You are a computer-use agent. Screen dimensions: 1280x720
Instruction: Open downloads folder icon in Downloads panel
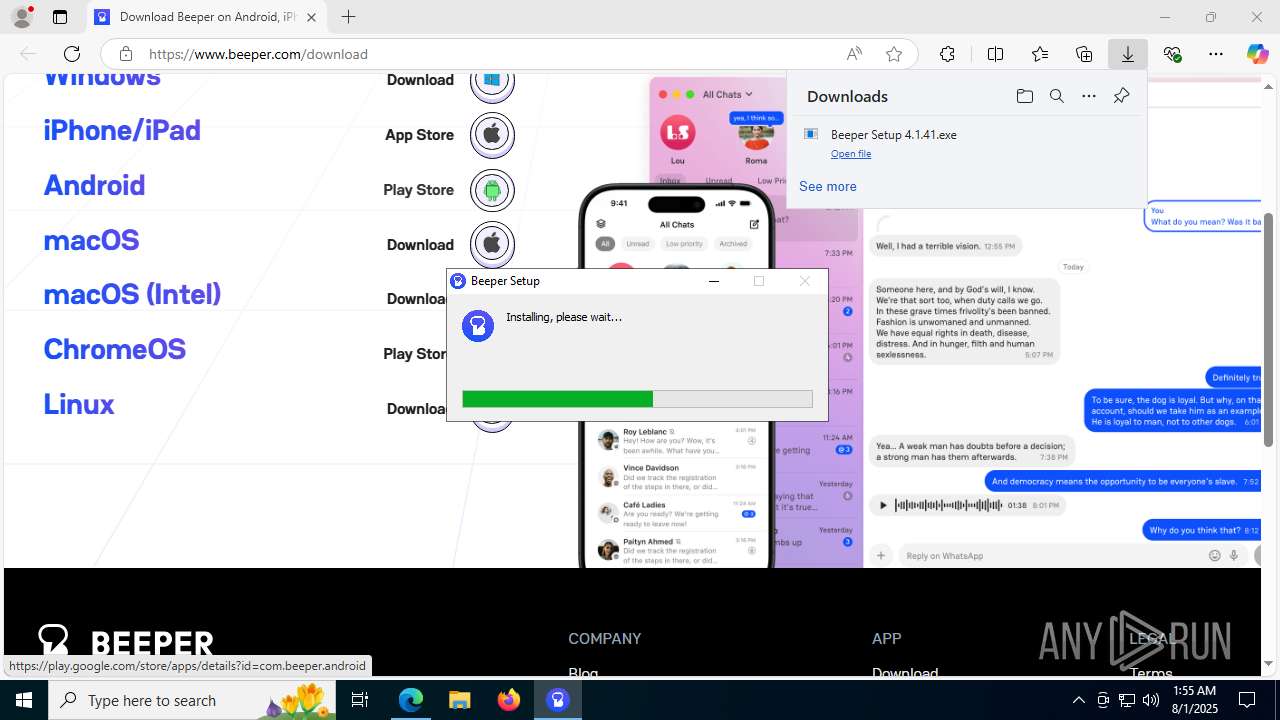point(1024,96)
